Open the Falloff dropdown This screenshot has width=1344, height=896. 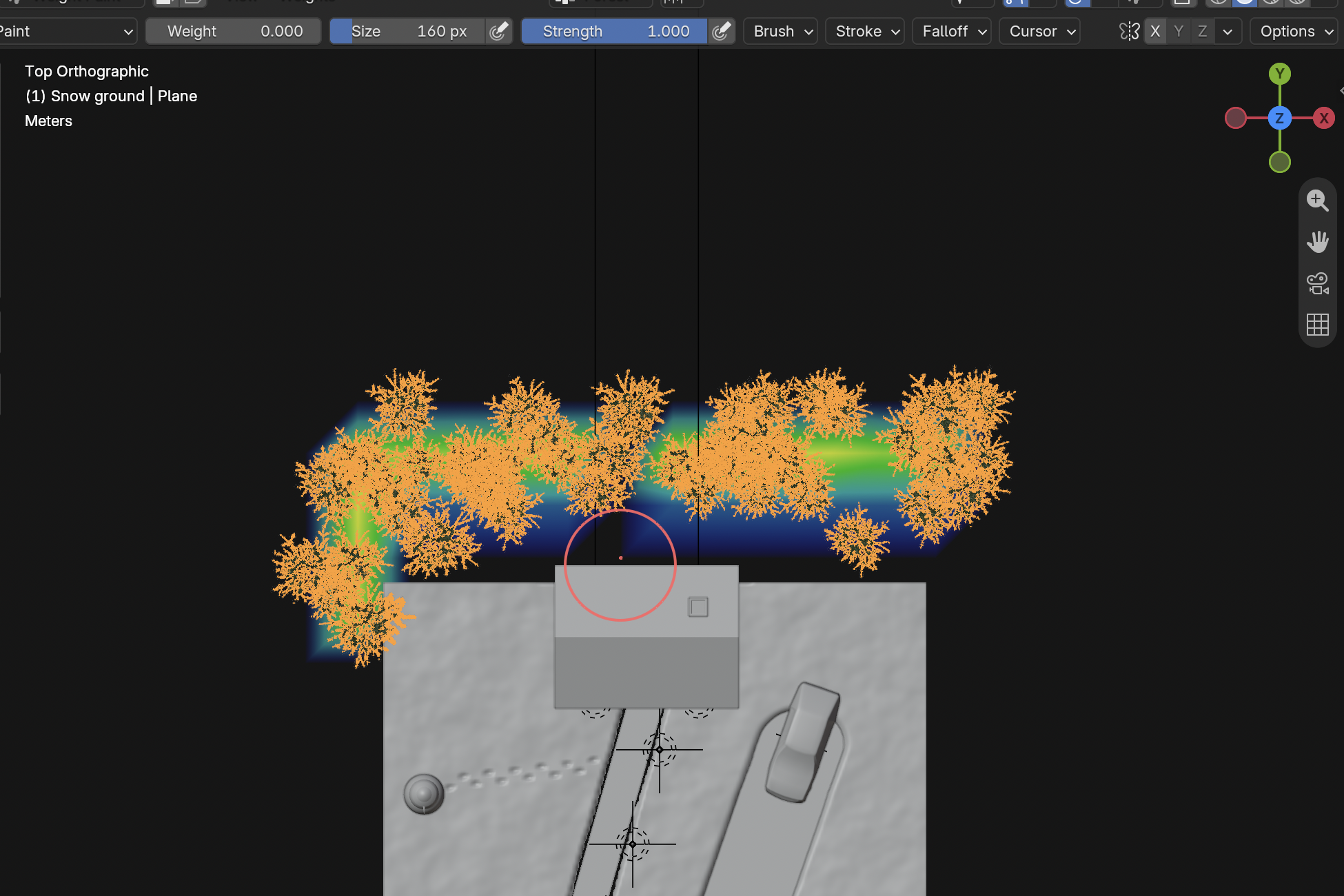pos(952,32)
